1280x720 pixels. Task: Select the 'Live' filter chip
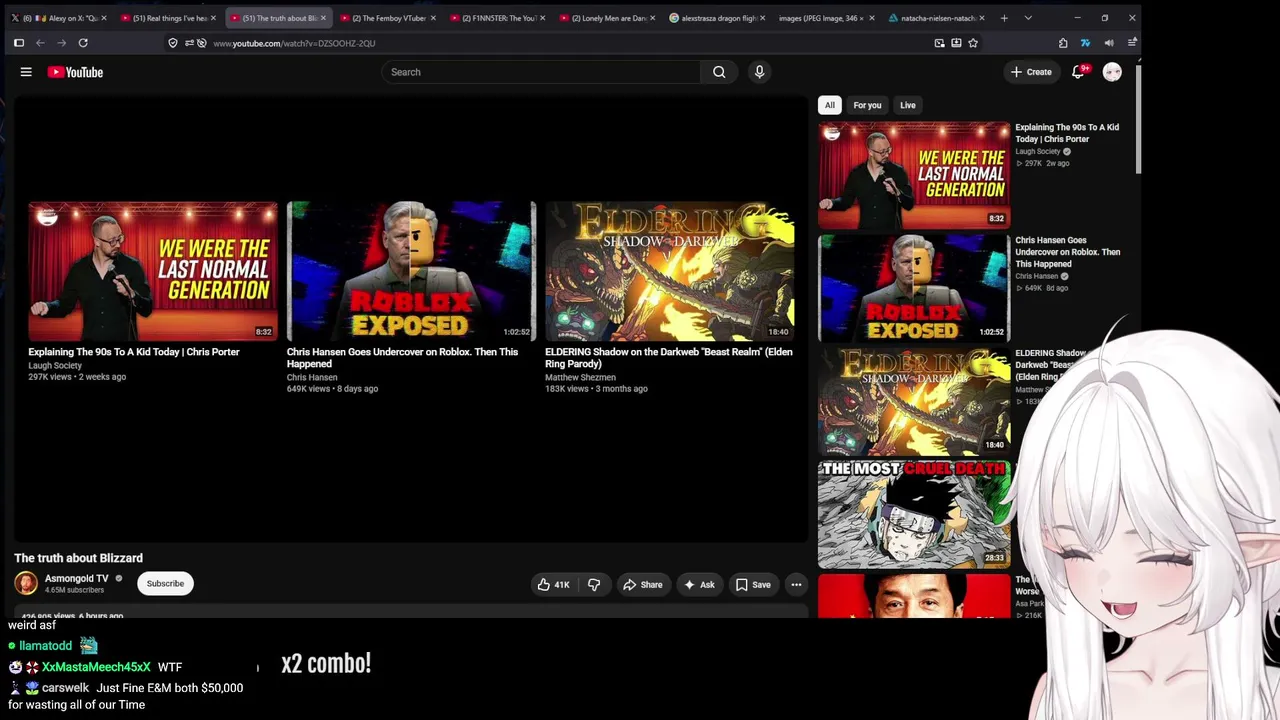pyautogui.click(x=907, y=105)
